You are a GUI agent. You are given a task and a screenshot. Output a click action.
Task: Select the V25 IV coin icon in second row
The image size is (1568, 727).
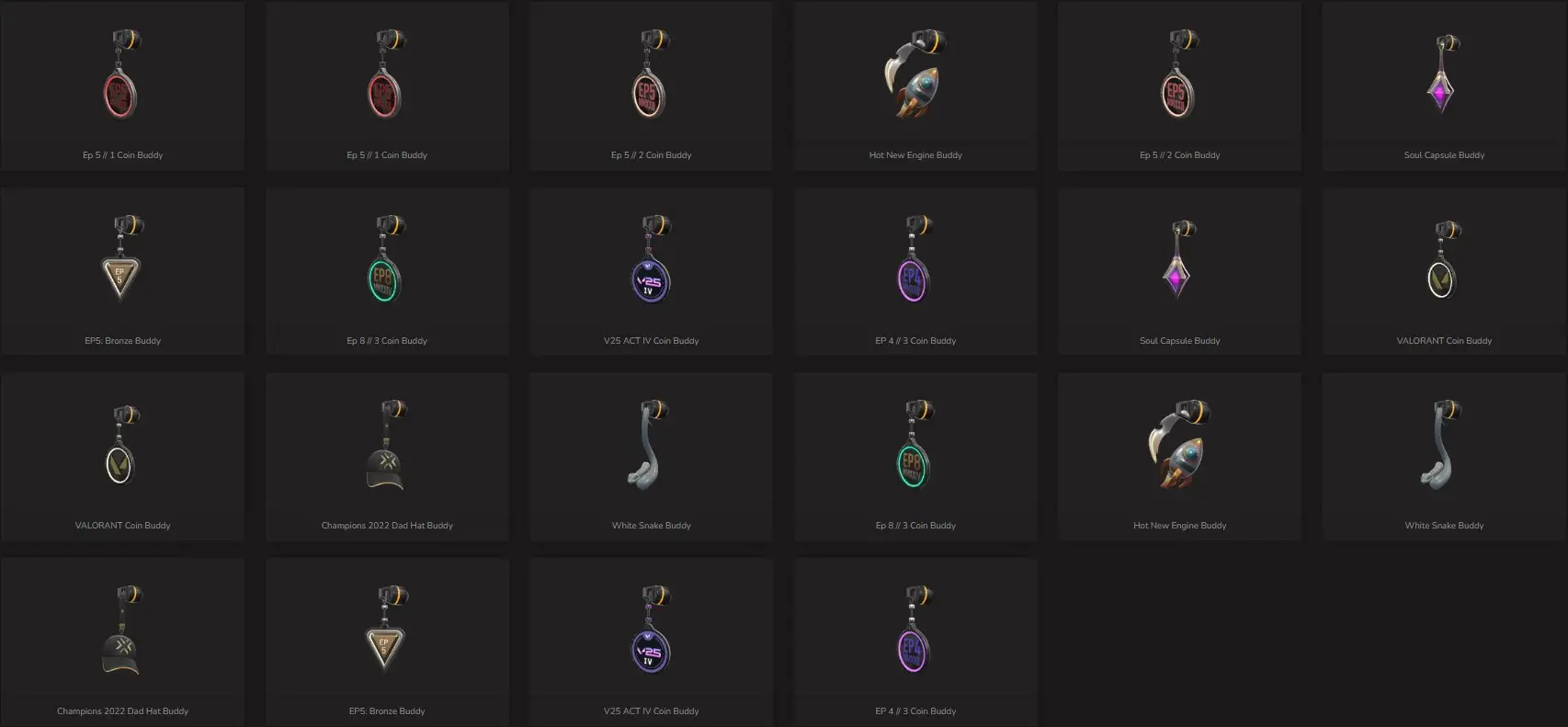652,260
